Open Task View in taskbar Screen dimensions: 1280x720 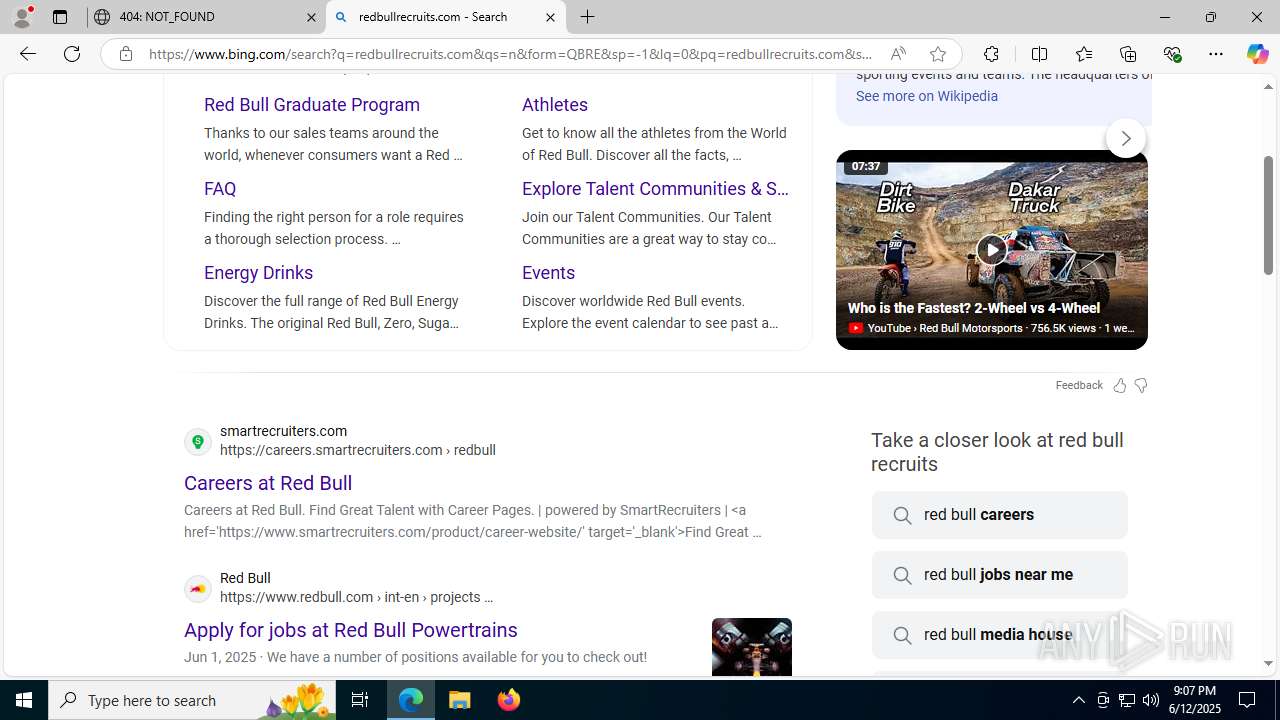pos(360,700)
